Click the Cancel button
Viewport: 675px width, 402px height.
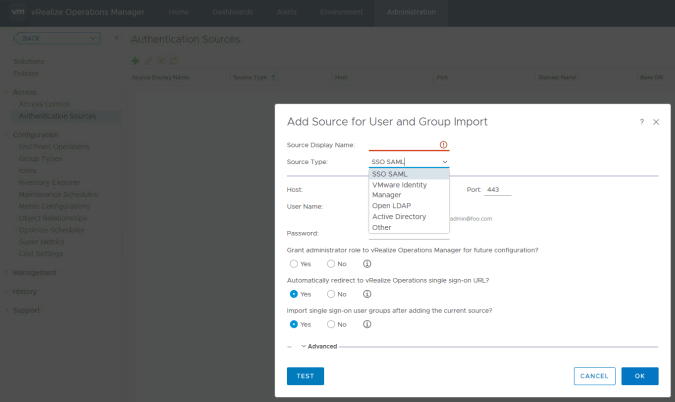[594, 376]
